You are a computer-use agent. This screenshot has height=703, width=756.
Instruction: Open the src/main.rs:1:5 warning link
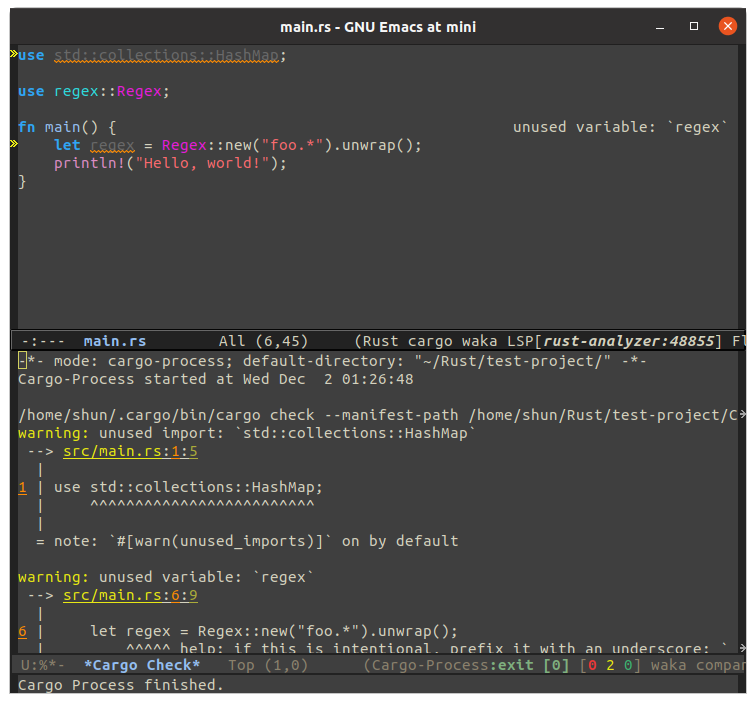[130, 451]
